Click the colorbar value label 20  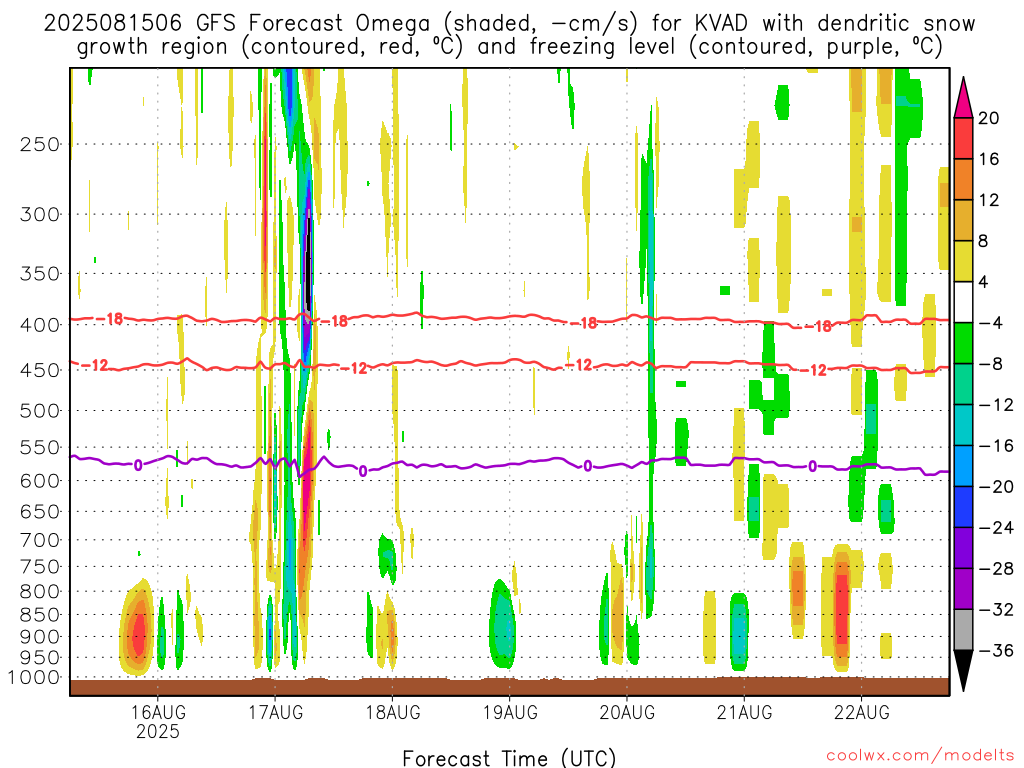[989, 118]
